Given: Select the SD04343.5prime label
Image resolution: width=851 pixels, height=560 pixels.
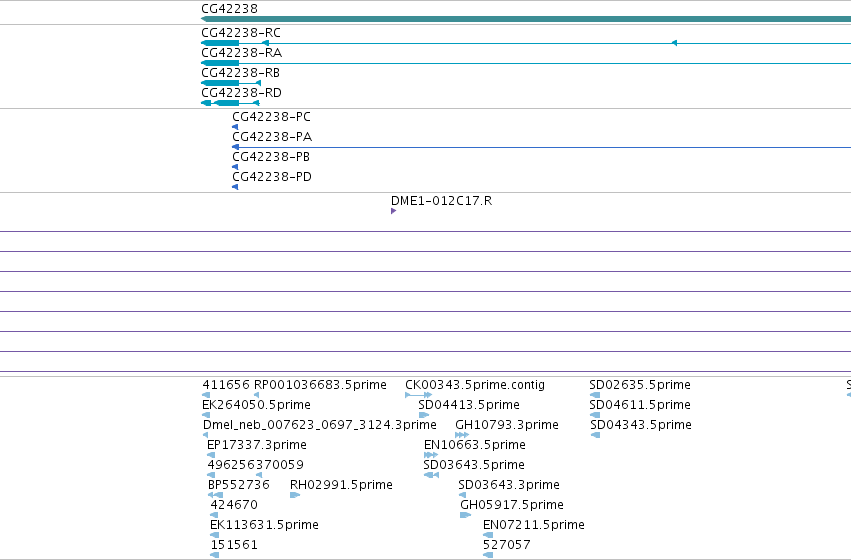Looking at the screenshot, I should tap(641, 425).
